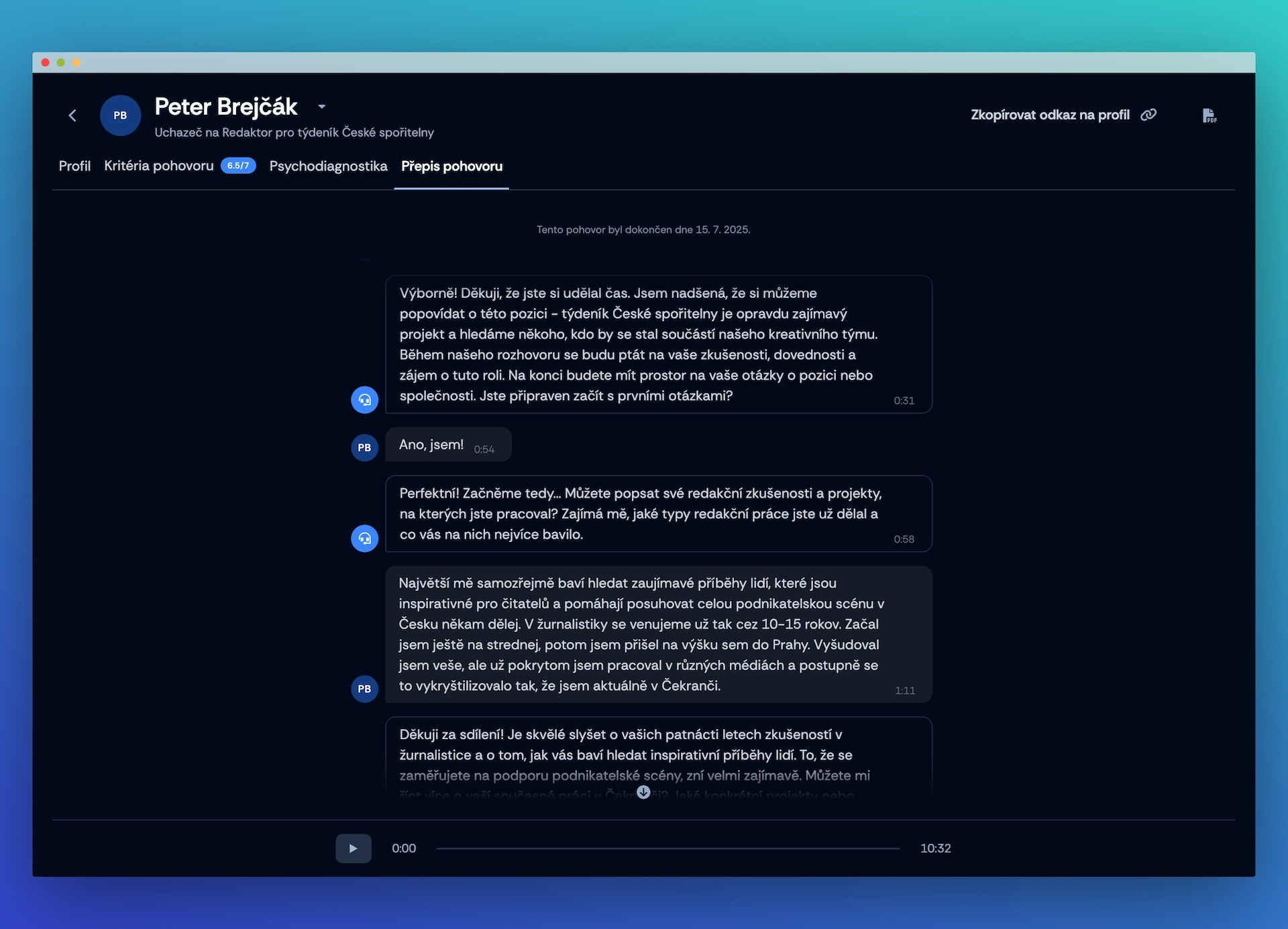Switch to the Profil tab
The width and height of the screenshot is (1288, 929).
[x=74, y=166]
